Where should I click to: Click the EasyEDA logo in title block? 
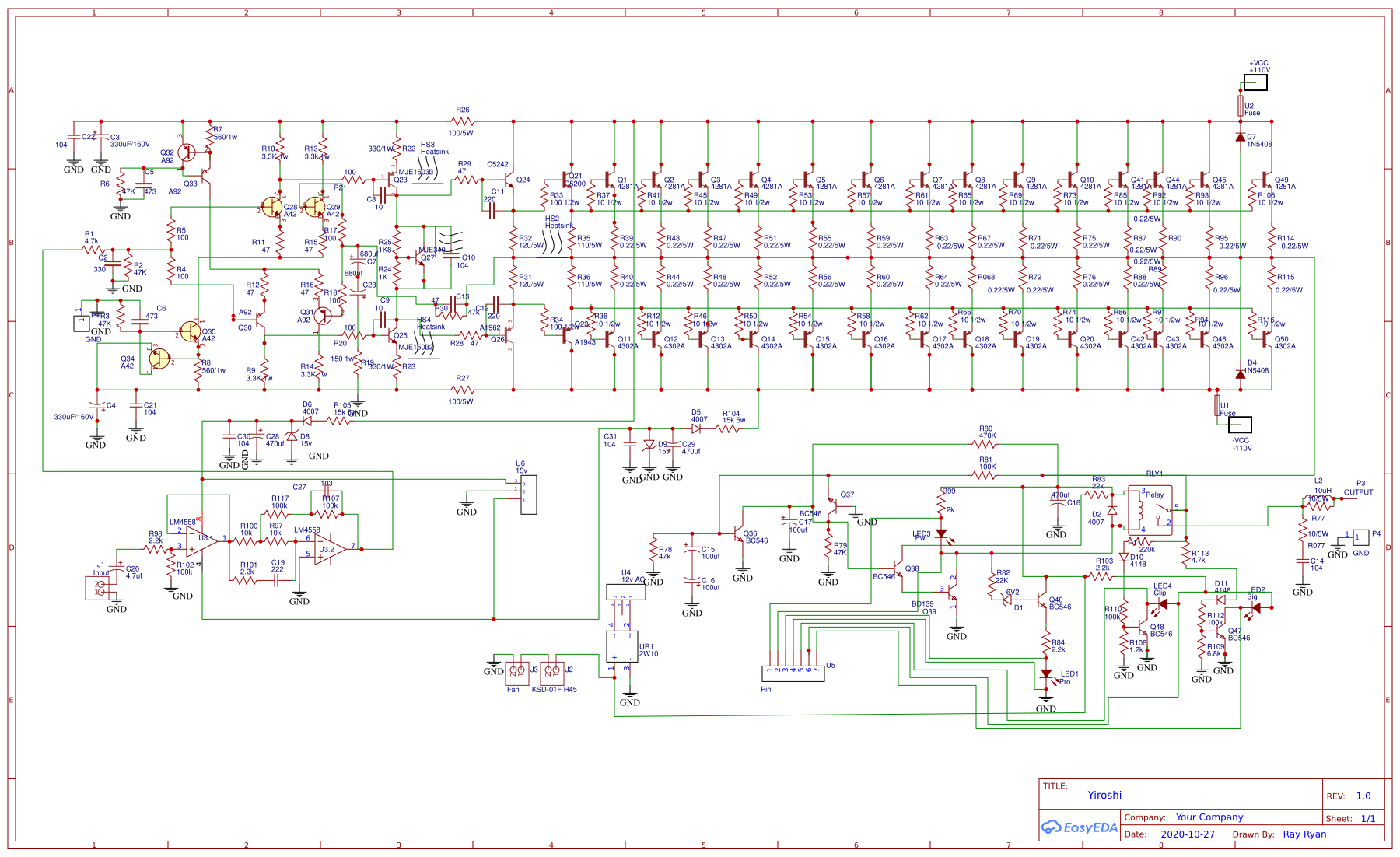click(1079, 827)
